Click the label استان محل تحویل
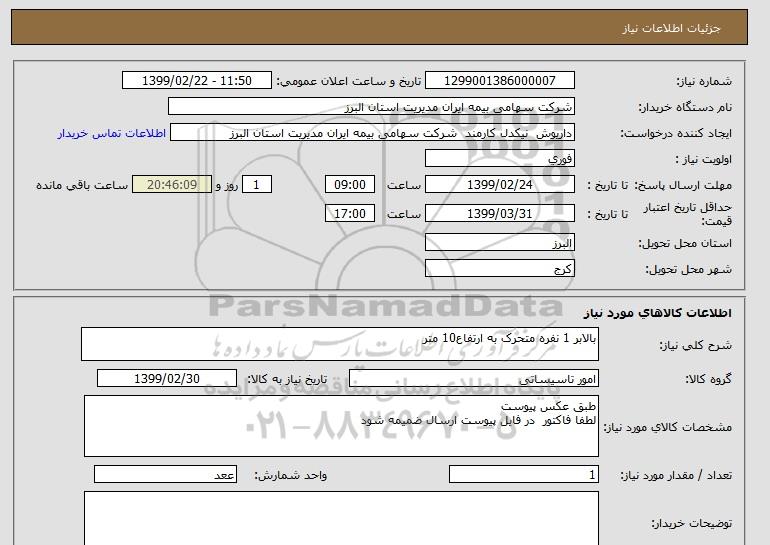Image resolution: width=770 pixels, height=545 pixels. point(685,244)
